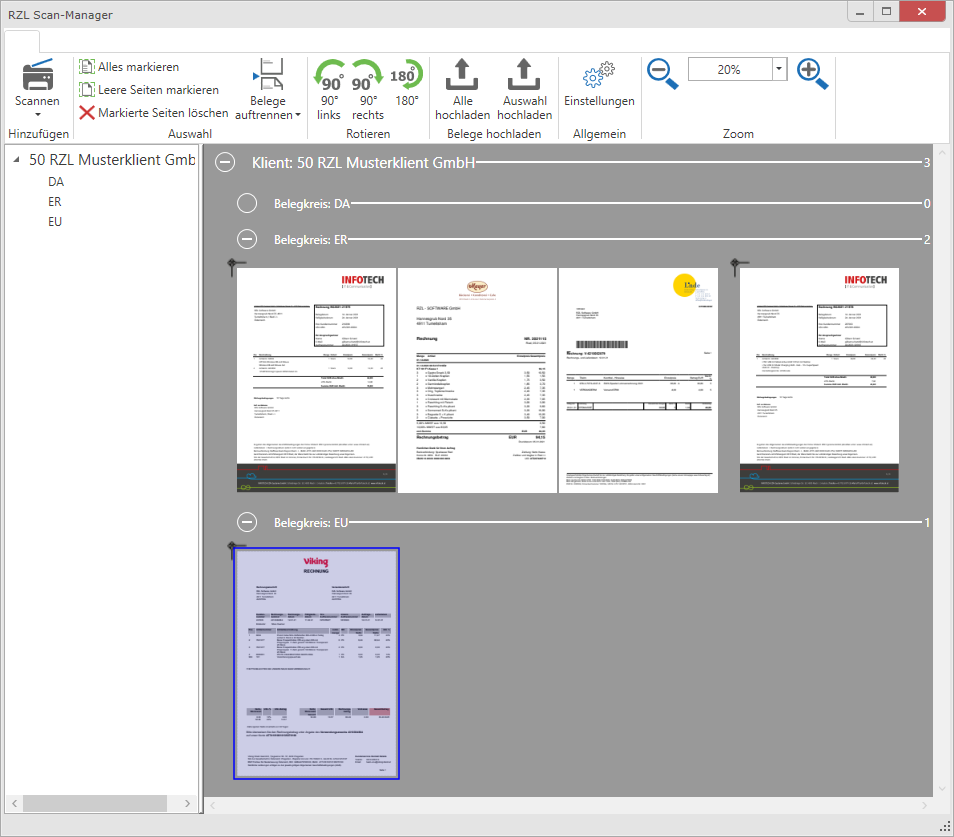The image size is (954, 837).
Task: Zoom out with minus magnifier
Action: (x=662, y=72)
